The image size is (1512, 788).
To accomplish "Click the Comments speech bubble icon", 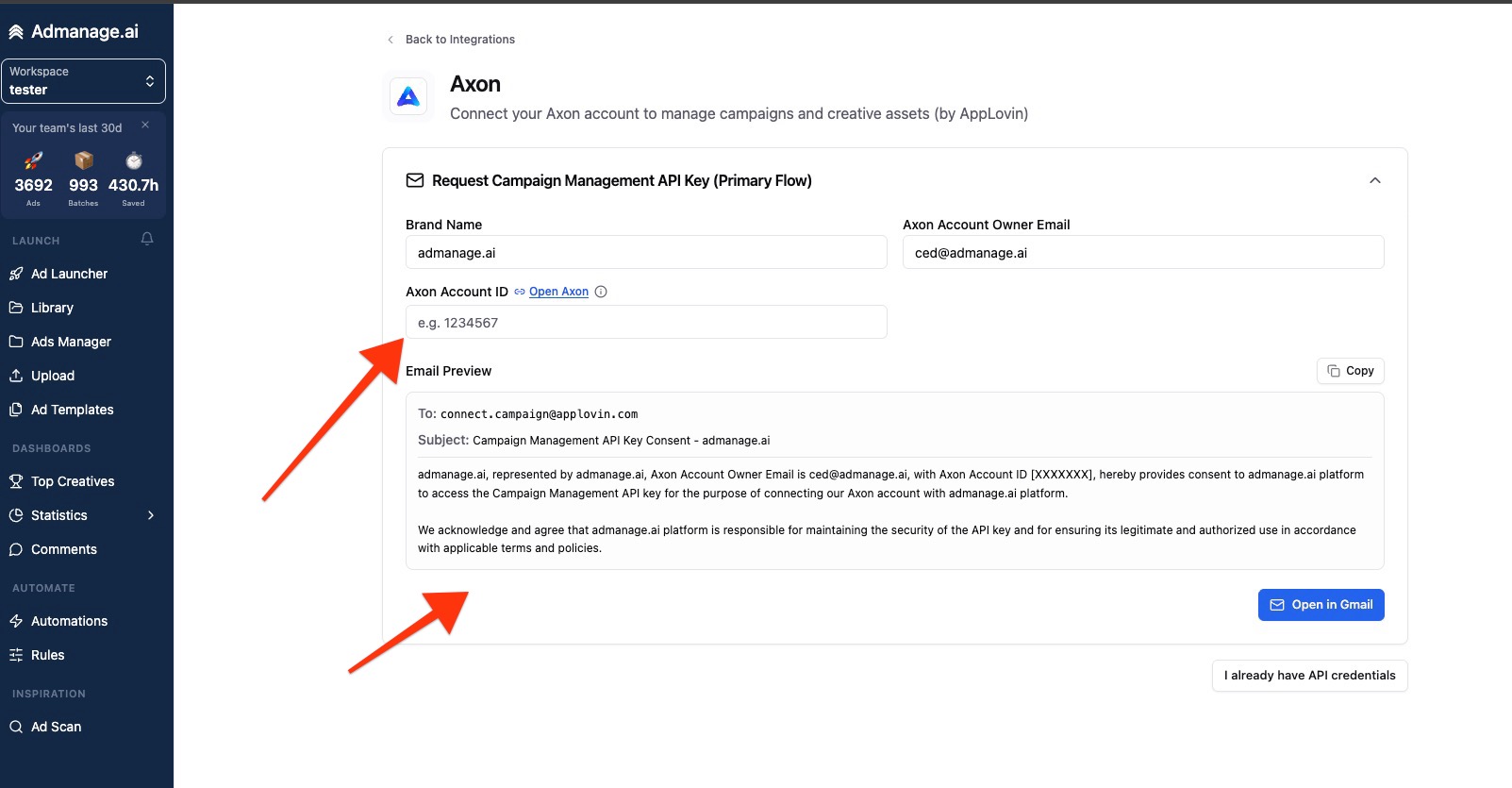I will (x=16, y=549).
